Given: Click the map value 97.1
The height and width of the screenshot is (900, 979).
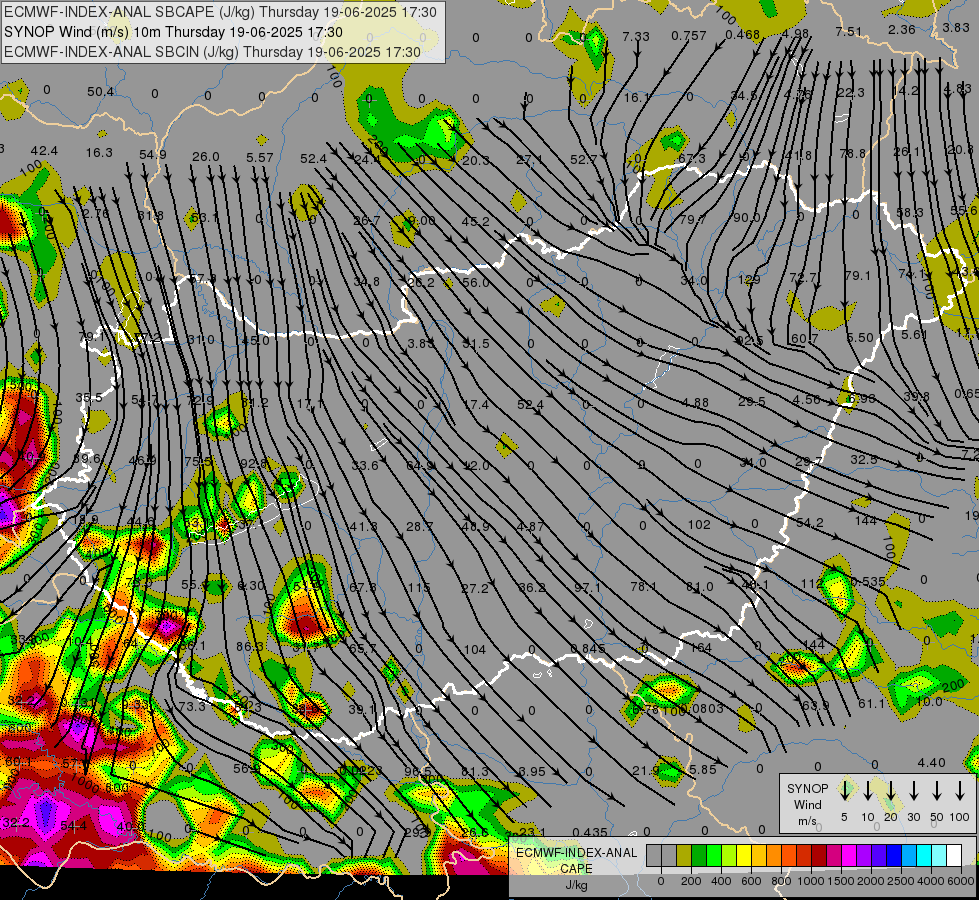Looking at the screenshot, I should [587, 588].
